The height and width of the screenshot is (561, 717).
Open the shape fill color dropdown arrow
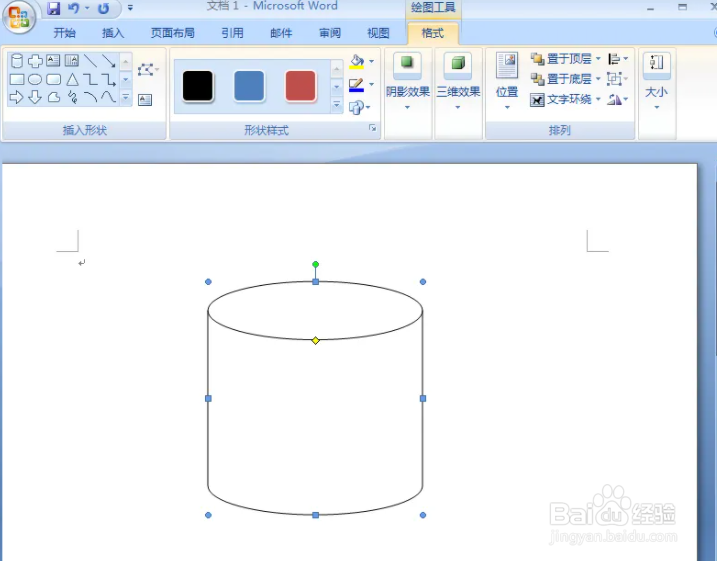coord(371,61)
